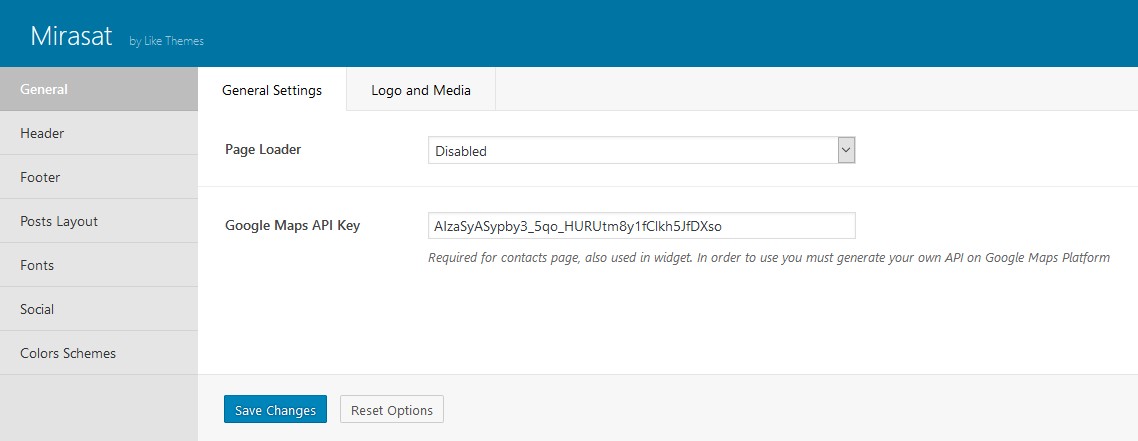Expand the Page Loader dropdown arrow

click(846, 151)
